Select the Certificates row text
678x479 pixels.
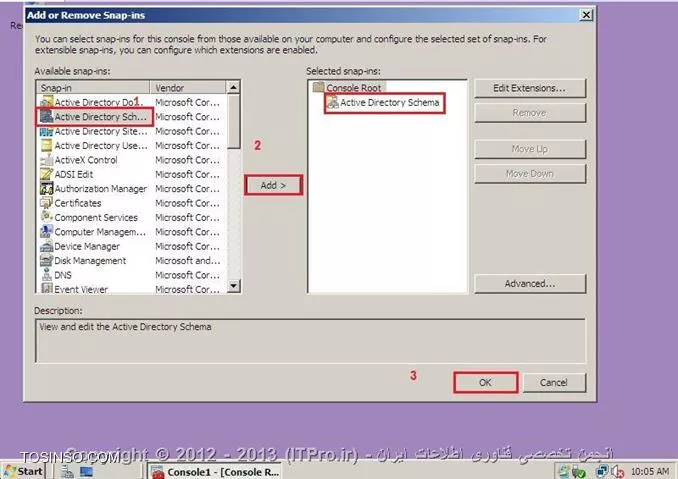pos(78,203)
